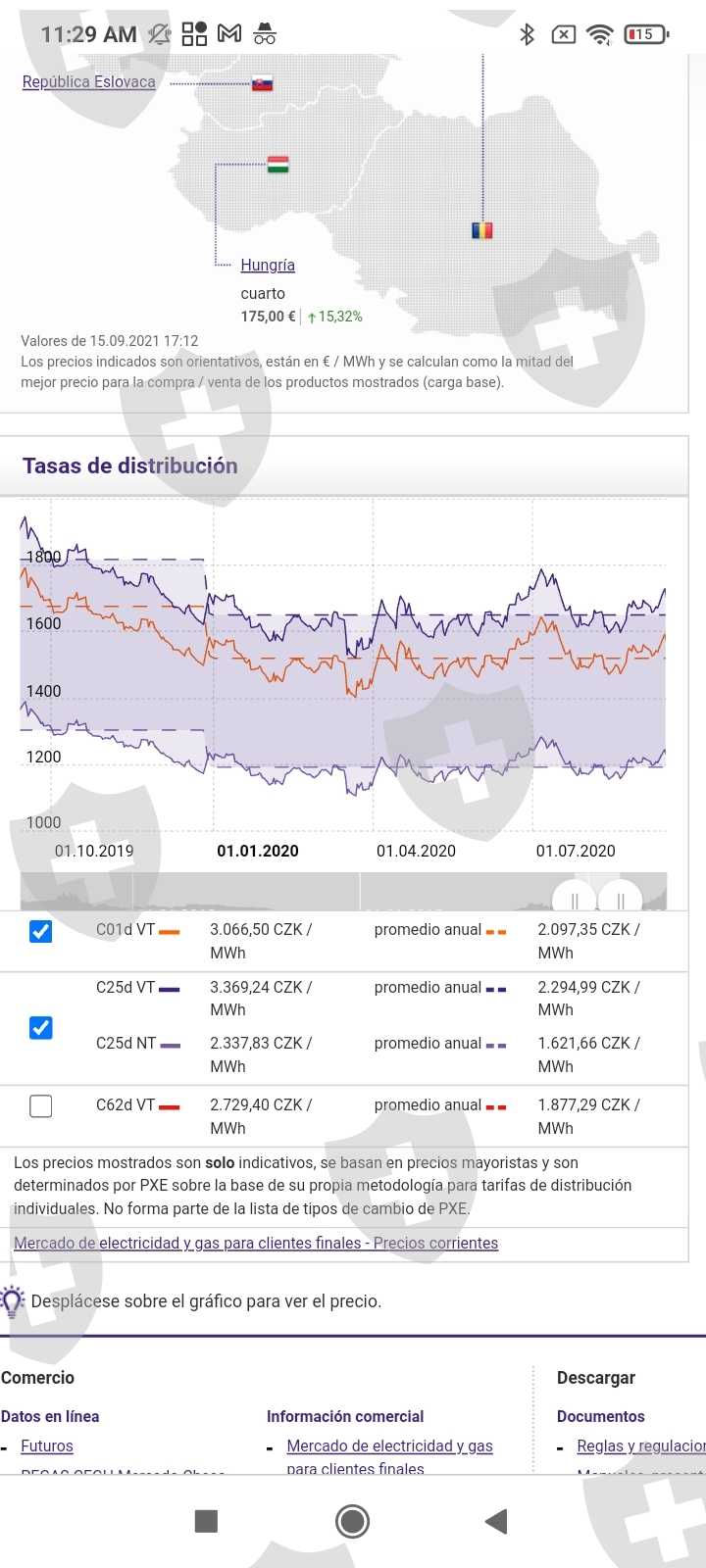706x1568 pixels.
Task: Open the Hungría country link
Action: [x=268, y=266]
